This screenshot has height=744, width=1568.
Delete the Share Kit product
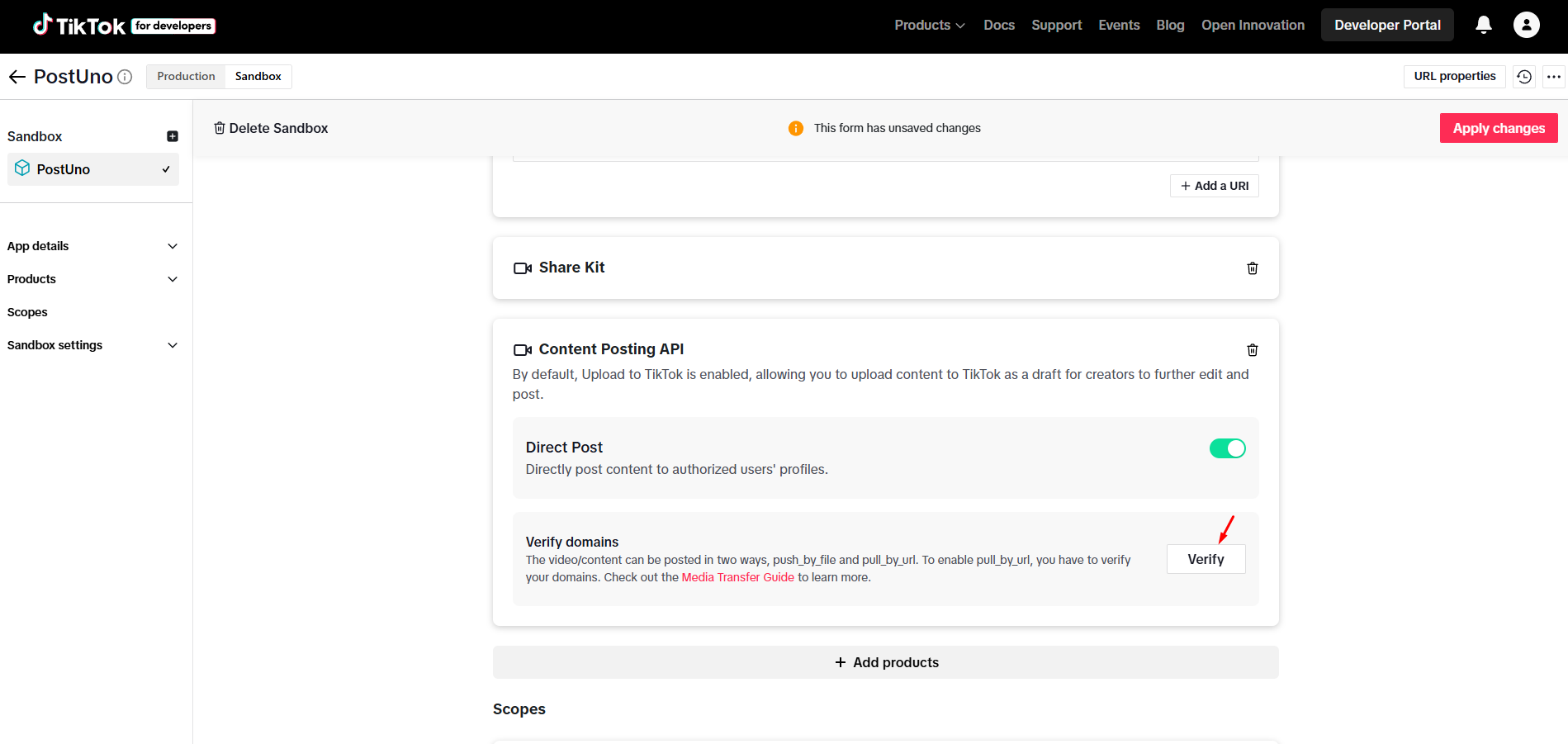tap(1252, 268)
